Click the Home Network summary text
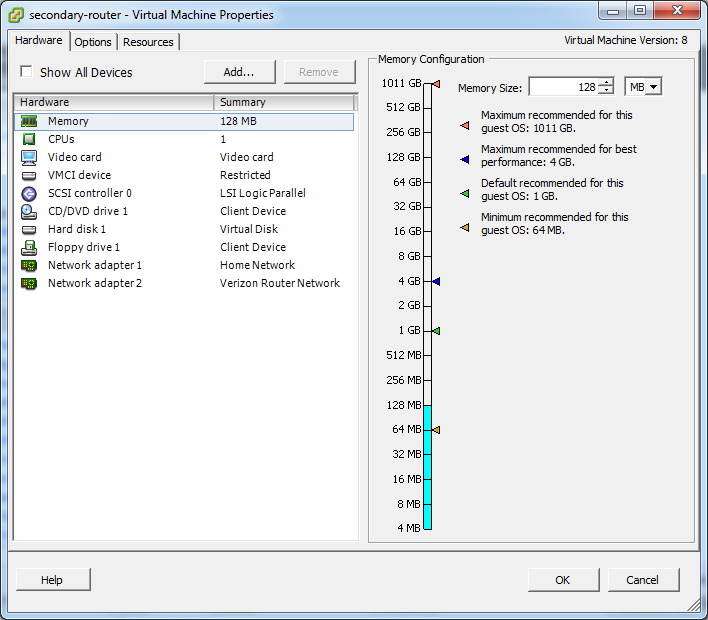 pos(257,266)
